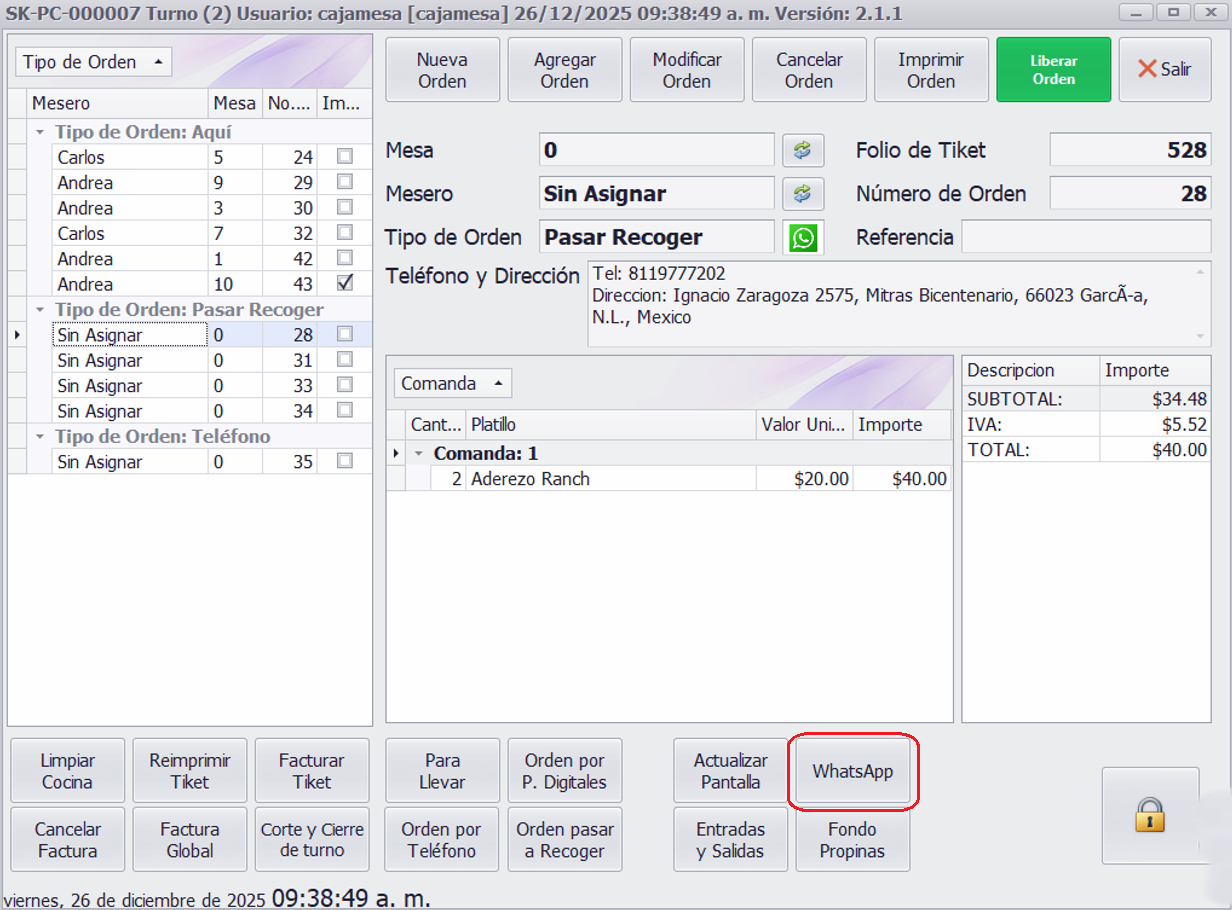1232x910 pixels.
Task: Click the Platillo column header
Action: [610, 425]
